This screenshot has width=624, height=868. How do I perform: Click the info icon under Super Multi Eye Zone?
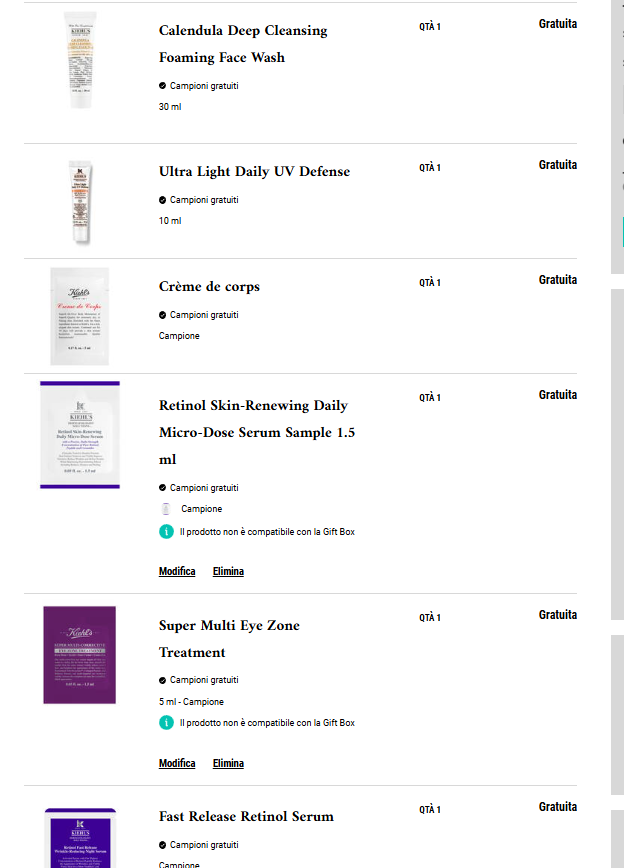click(x=166, y=722)
